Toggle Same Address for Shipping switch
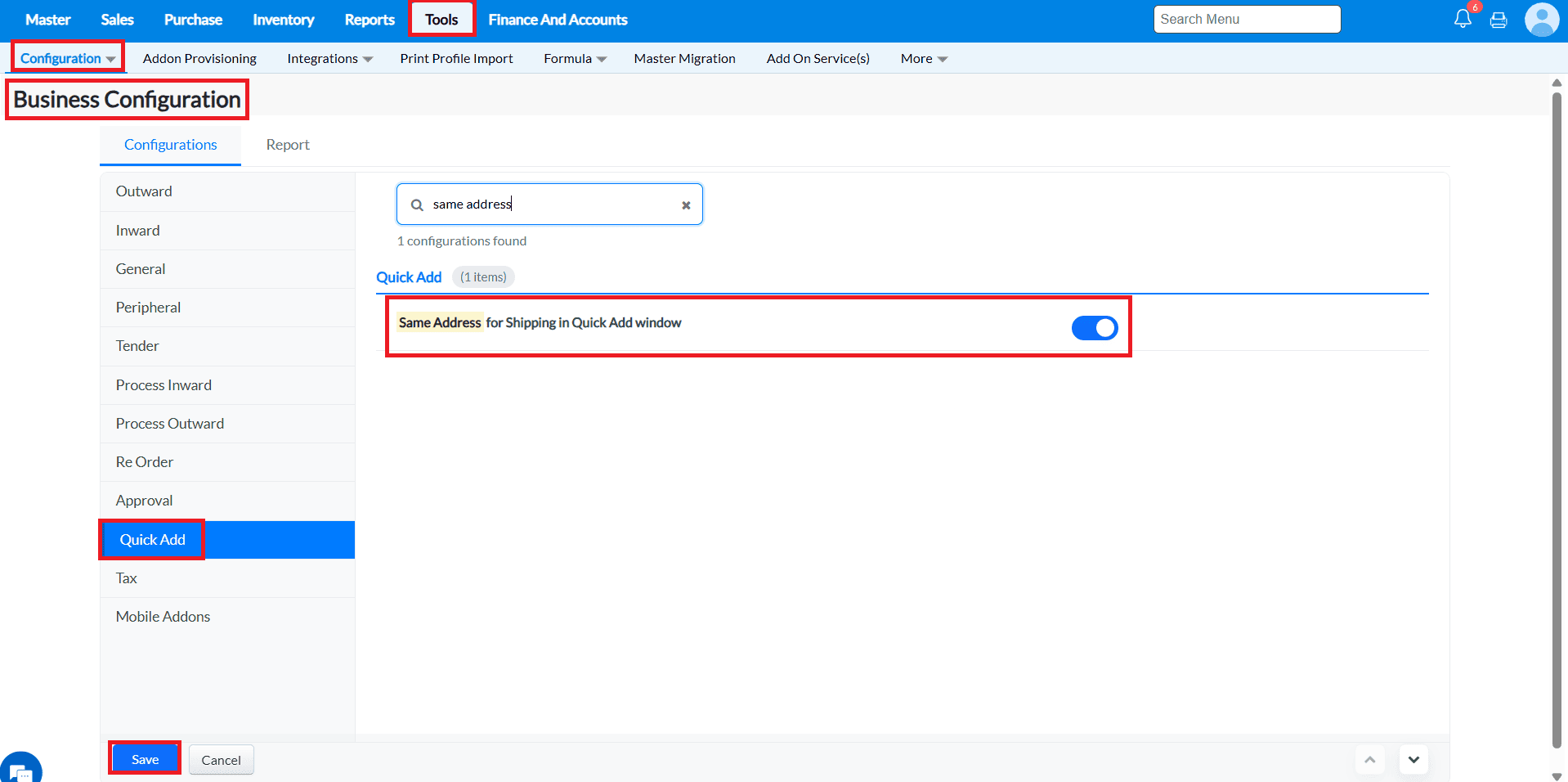The image size is (1568, 782). point(1095,328)
